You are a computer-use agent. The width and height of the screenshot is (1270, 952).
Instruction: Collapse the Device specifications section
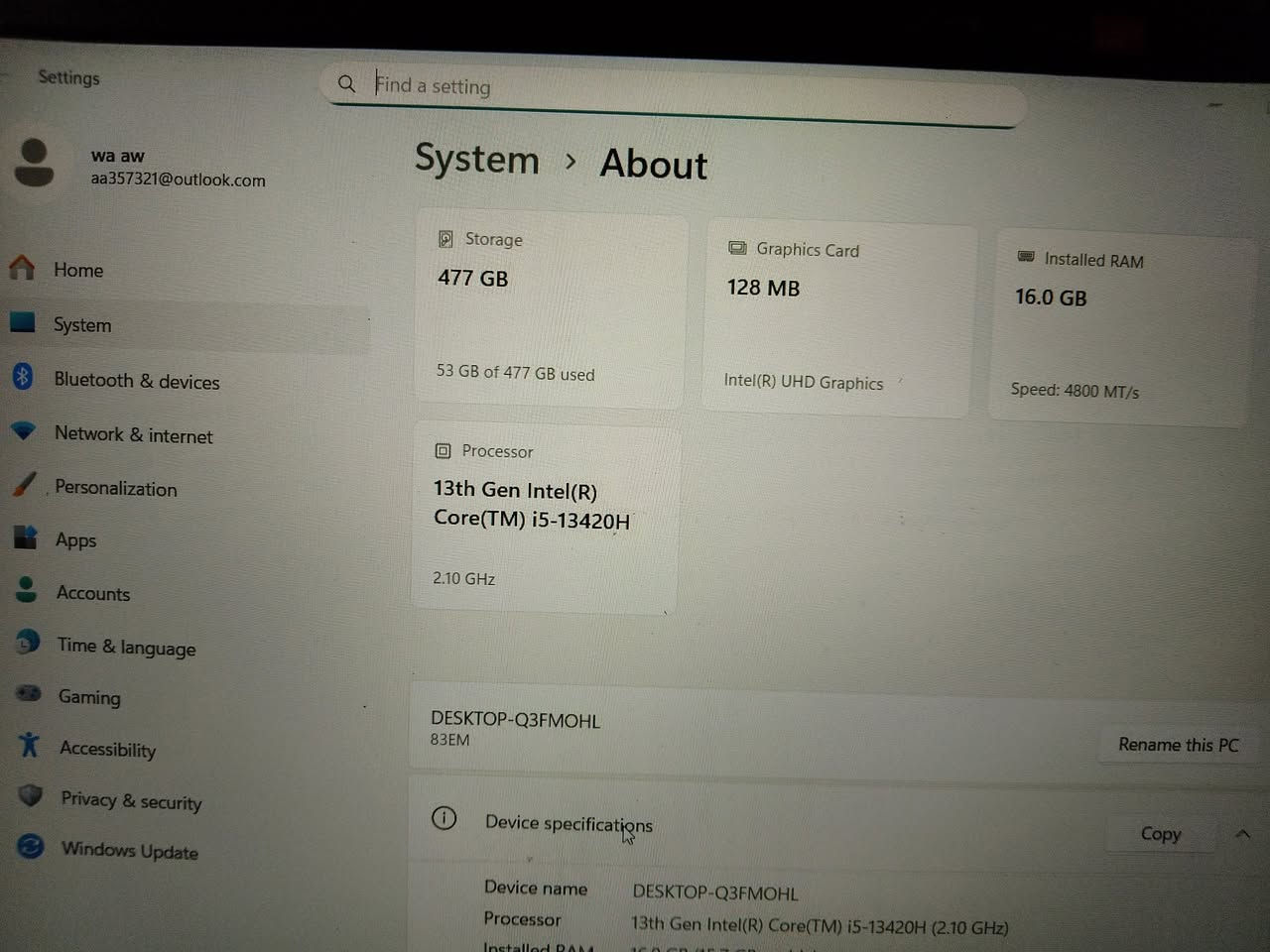tap(1243, 833)
